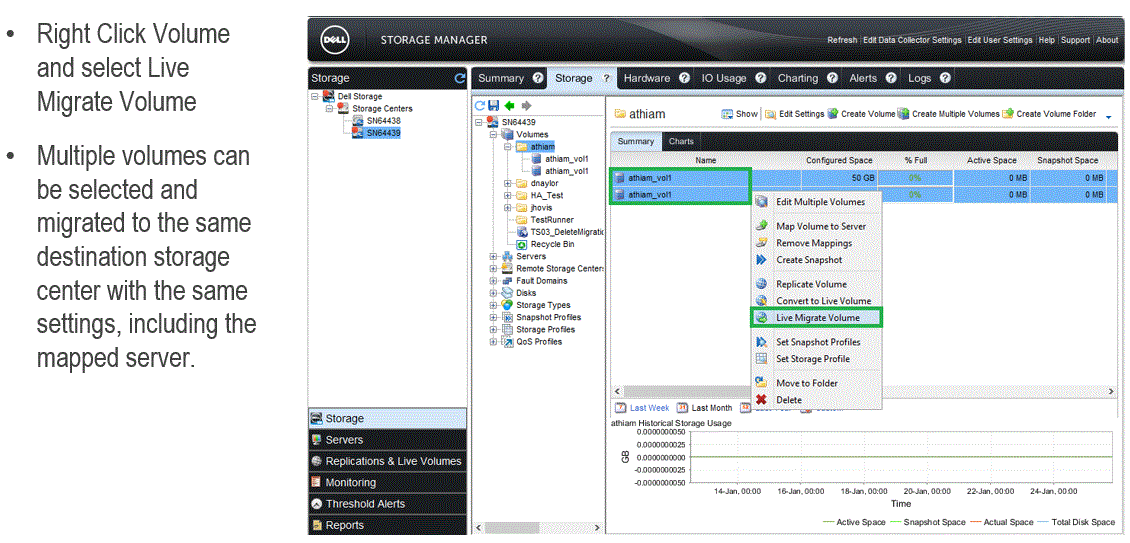Click the blue refresh icon above the volume tree
Image resolution: width=1130 pixels, height=543 pixels.
[x=480, y=105]
